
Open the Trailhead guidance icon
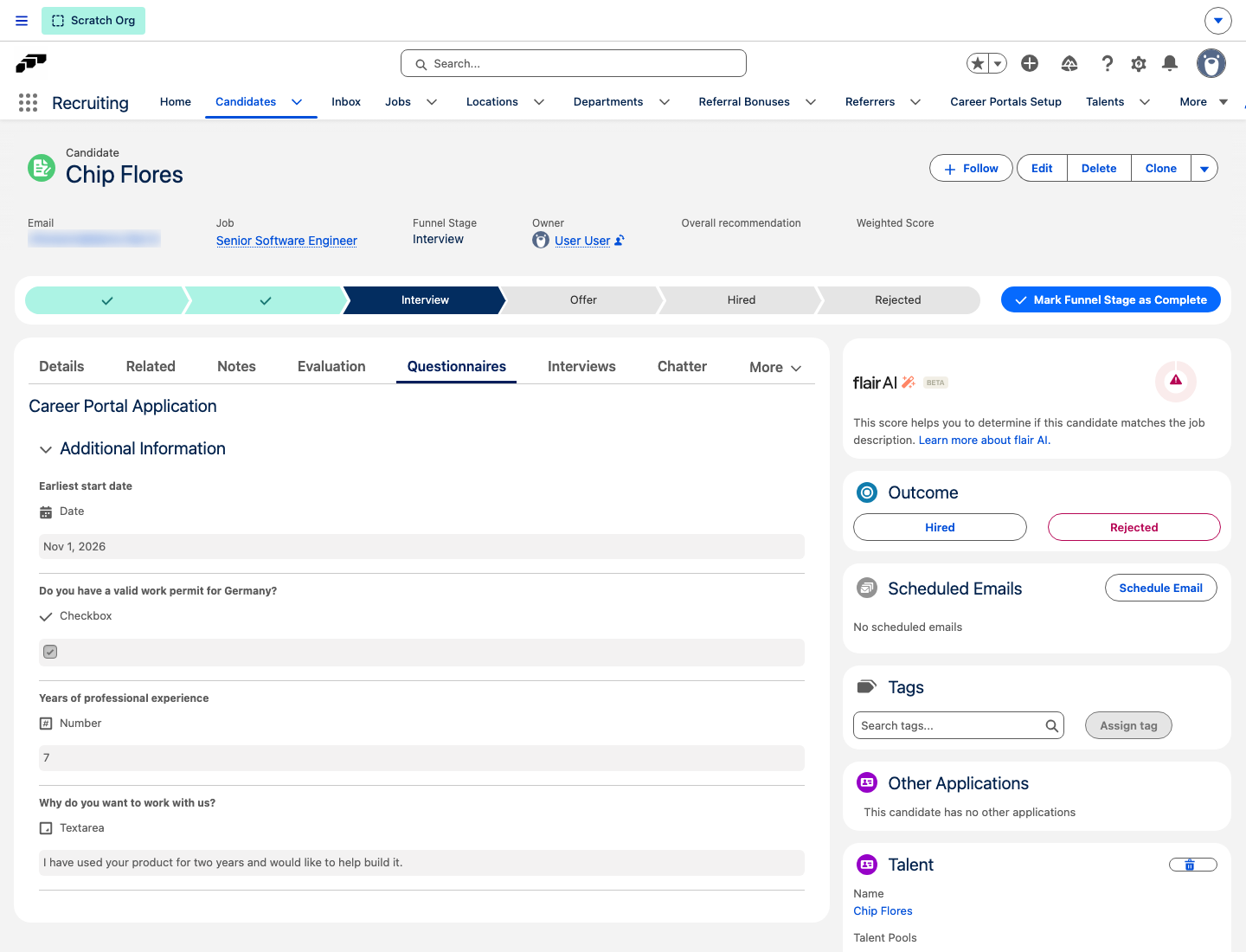click(1069, 63)
